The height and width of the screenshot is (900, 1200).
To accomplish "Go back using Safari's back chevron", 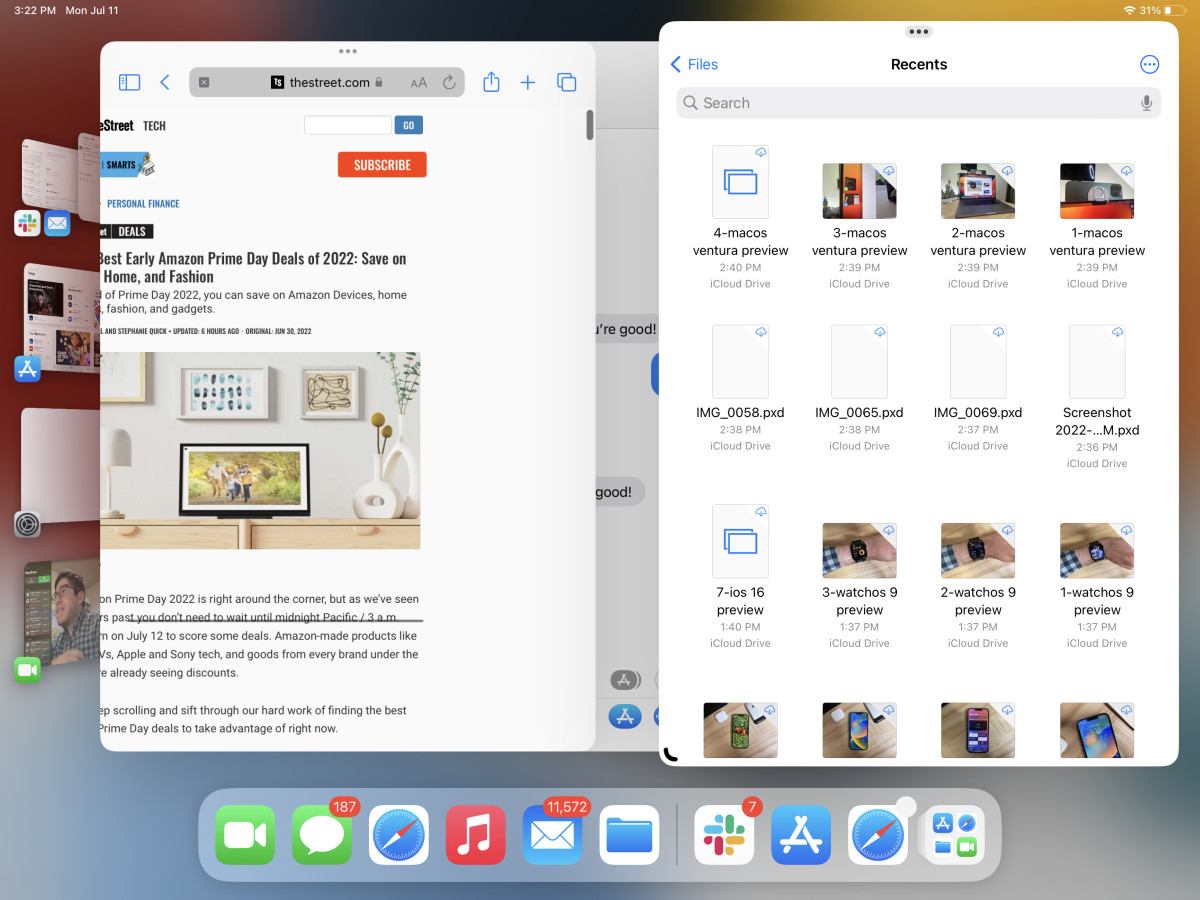I will pyautogui.click(x=165, y=83).
